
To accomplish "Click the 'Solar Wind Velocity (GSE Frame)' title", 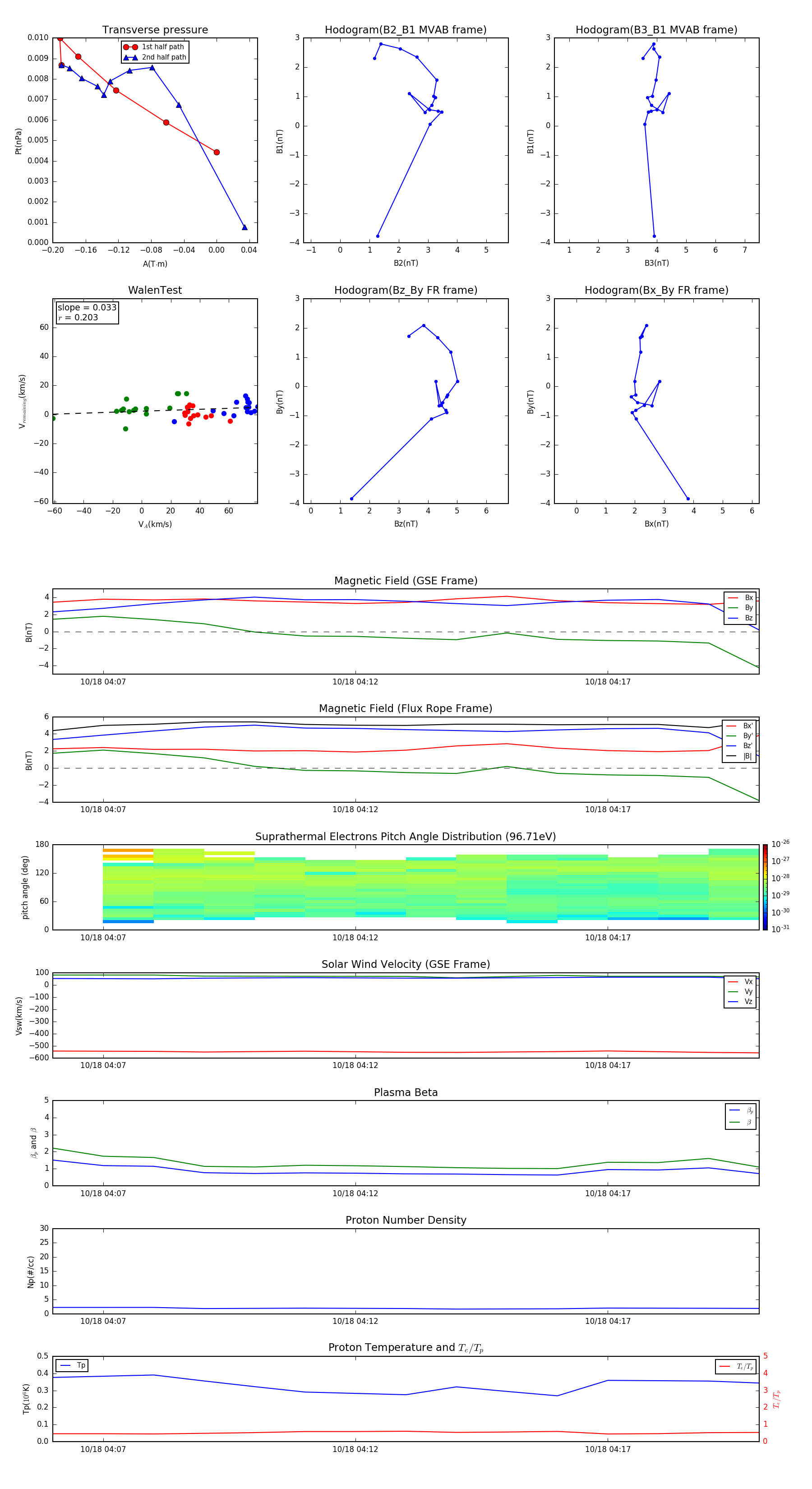I will [406, 964].
